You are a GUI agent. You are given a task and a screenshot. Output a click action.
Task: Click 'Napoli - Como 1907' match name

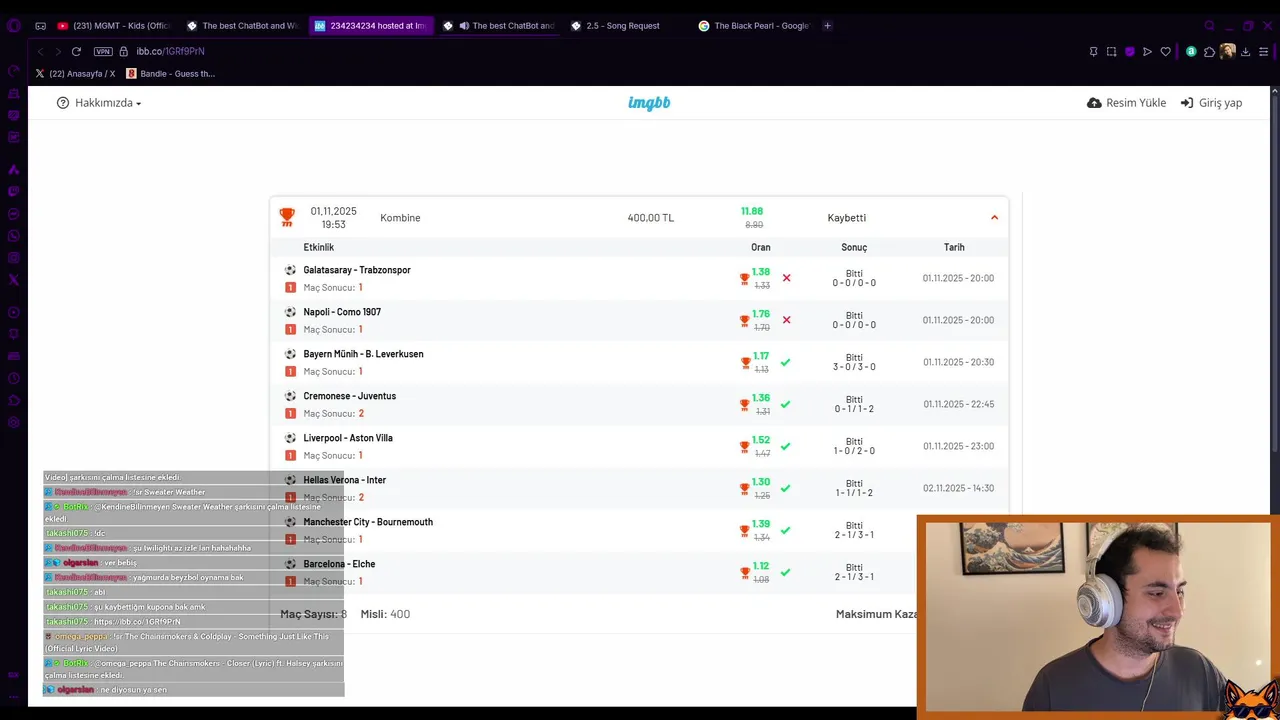[342, 312]
